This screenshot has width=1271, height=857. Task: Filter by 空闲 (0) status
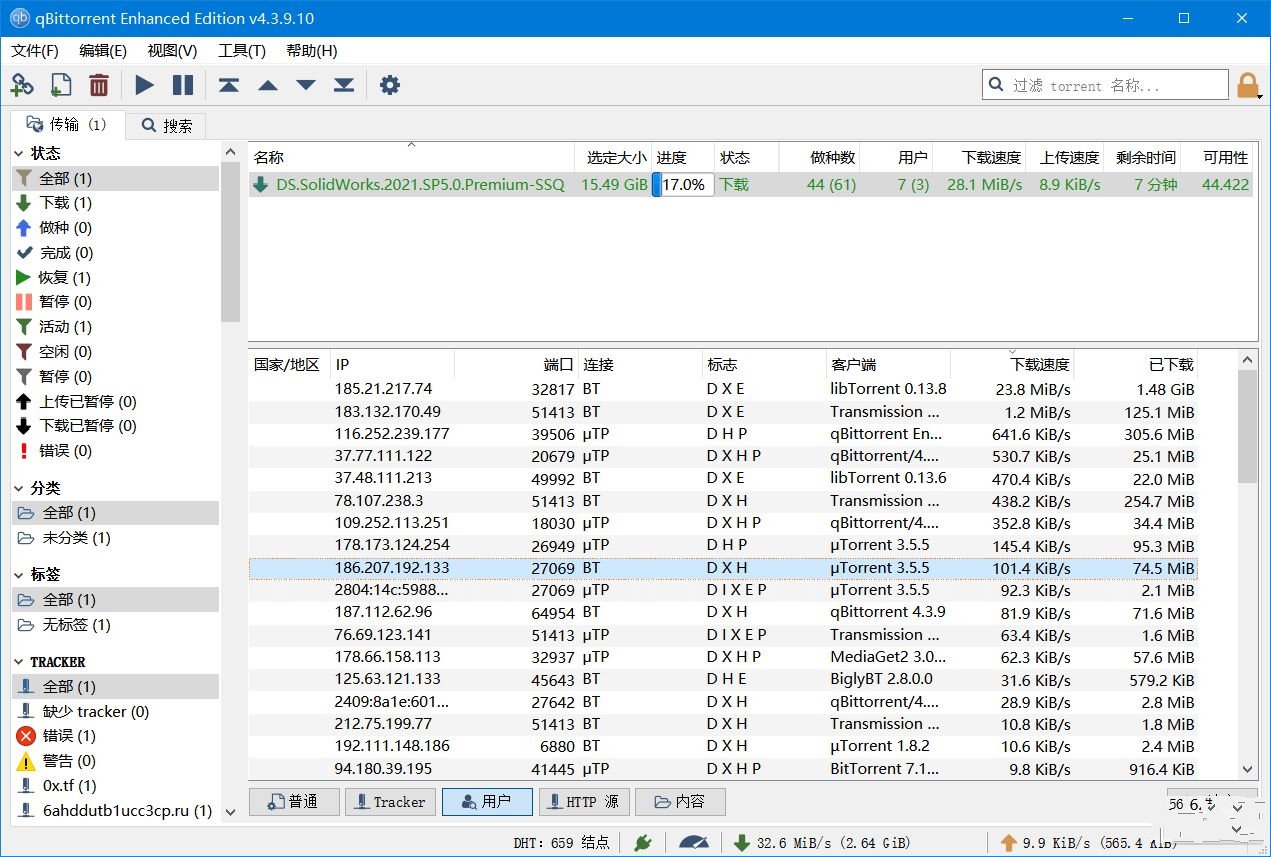click(x=115, y=352)
